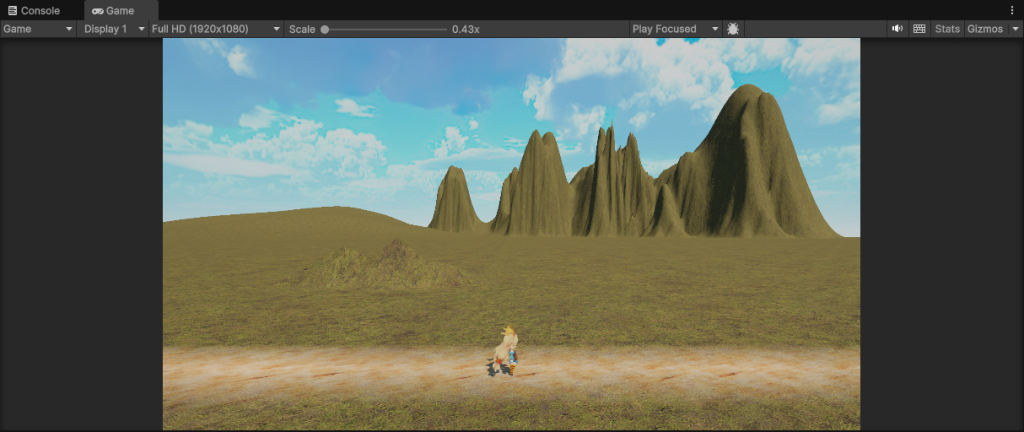Click the Frame Debugger bug icon
The height and width of the screenshot is (432, 1024).
coord(733,29)
